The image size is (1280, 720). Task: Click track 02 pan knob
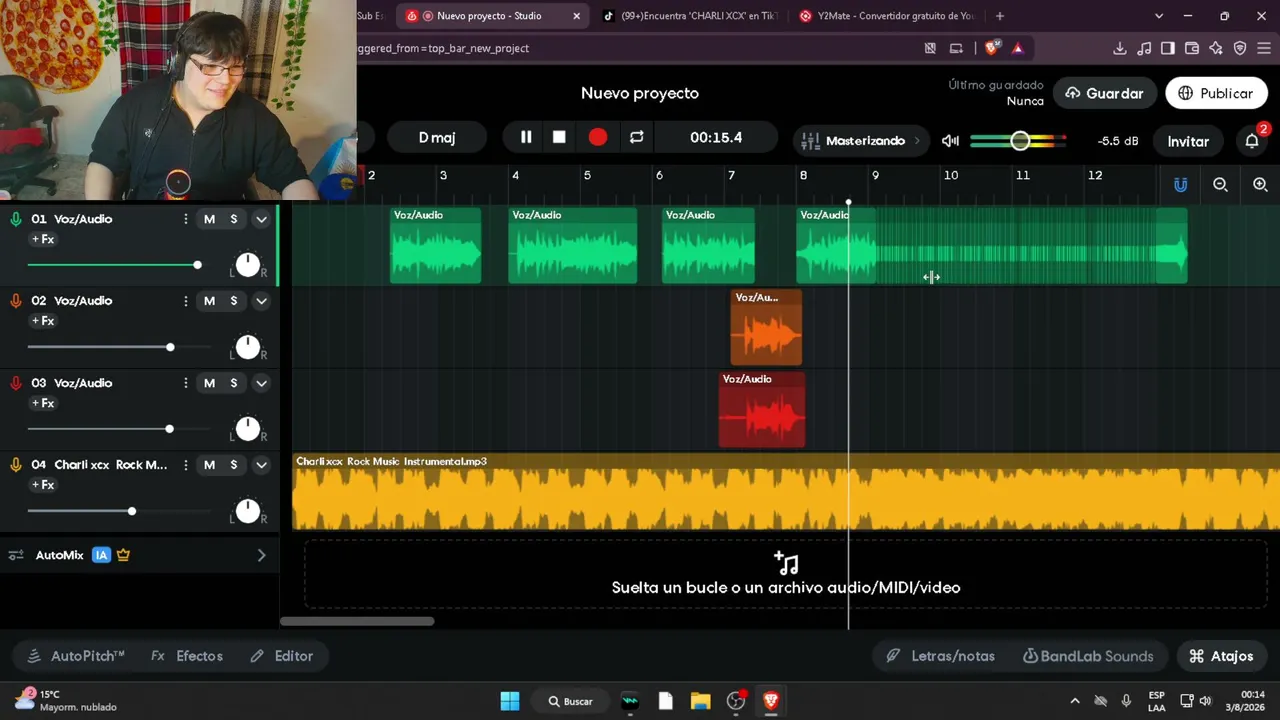pyautogui.click(x=247, y=347)
